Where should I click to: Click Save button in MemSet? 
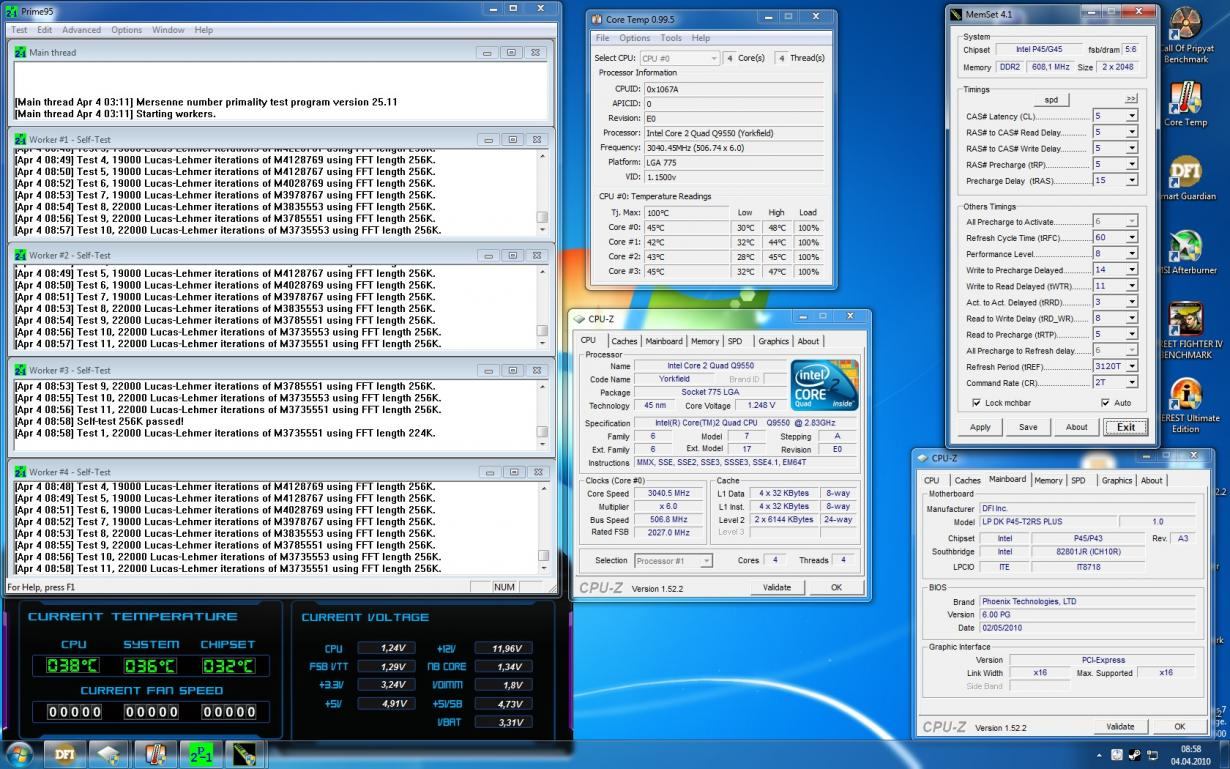[1028, 427]
